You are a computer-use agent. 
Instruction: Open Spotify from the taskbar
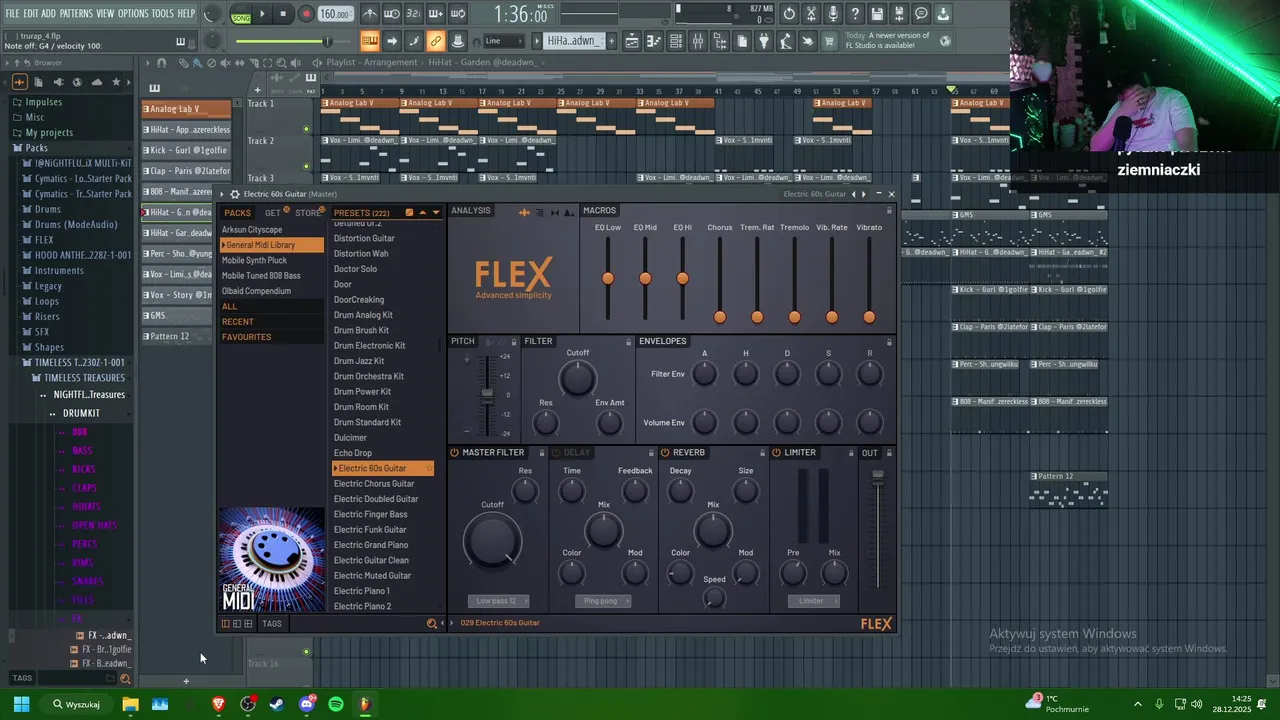click(336, 704)
